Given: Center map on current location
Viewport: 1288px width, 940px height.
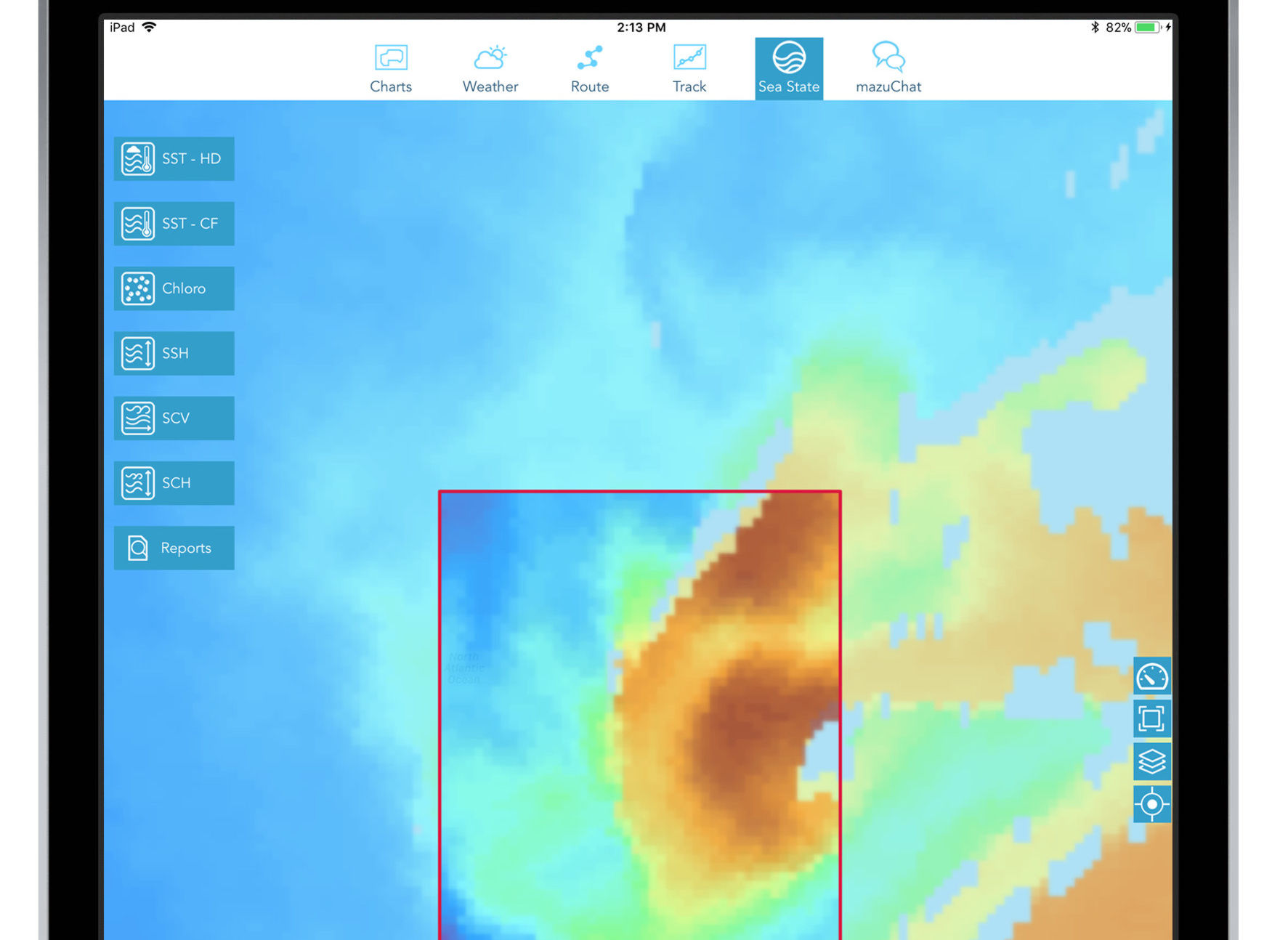Looking at the screenshot, I should pyautogui.click(x=1151, y=804).
